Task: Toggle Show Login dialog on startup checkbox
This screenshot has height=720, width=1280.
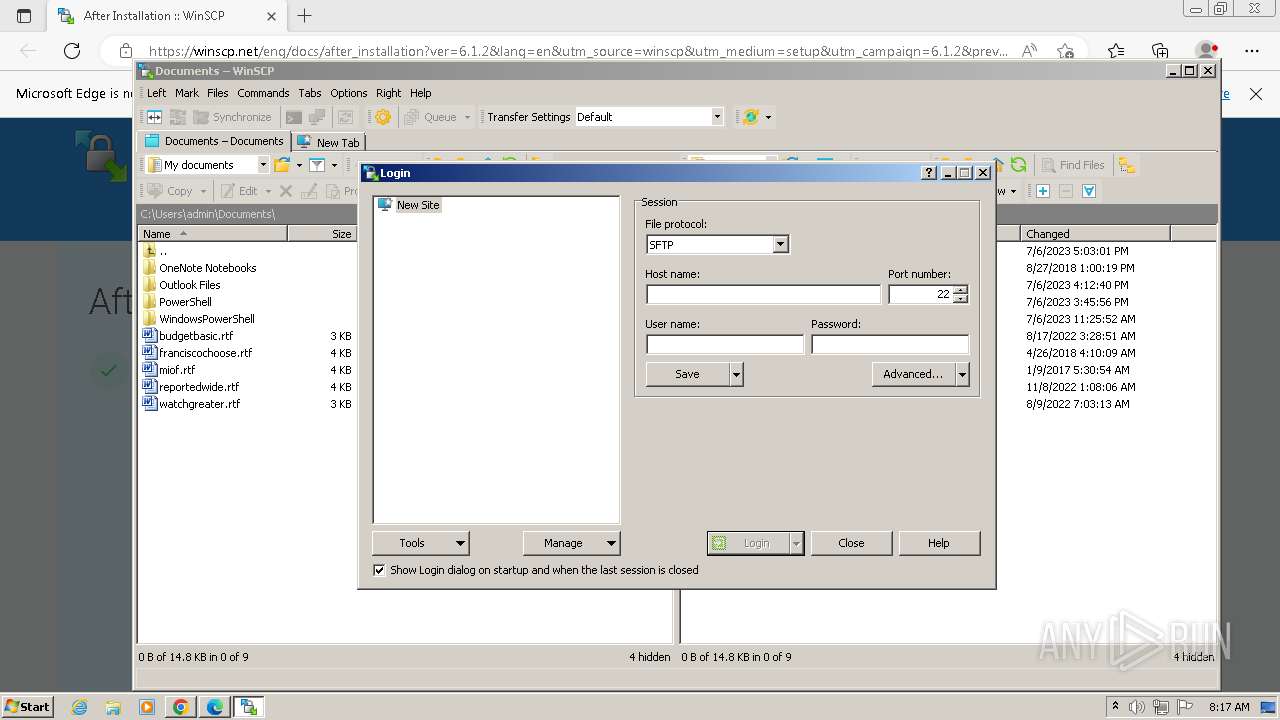Action: [379, 570]
